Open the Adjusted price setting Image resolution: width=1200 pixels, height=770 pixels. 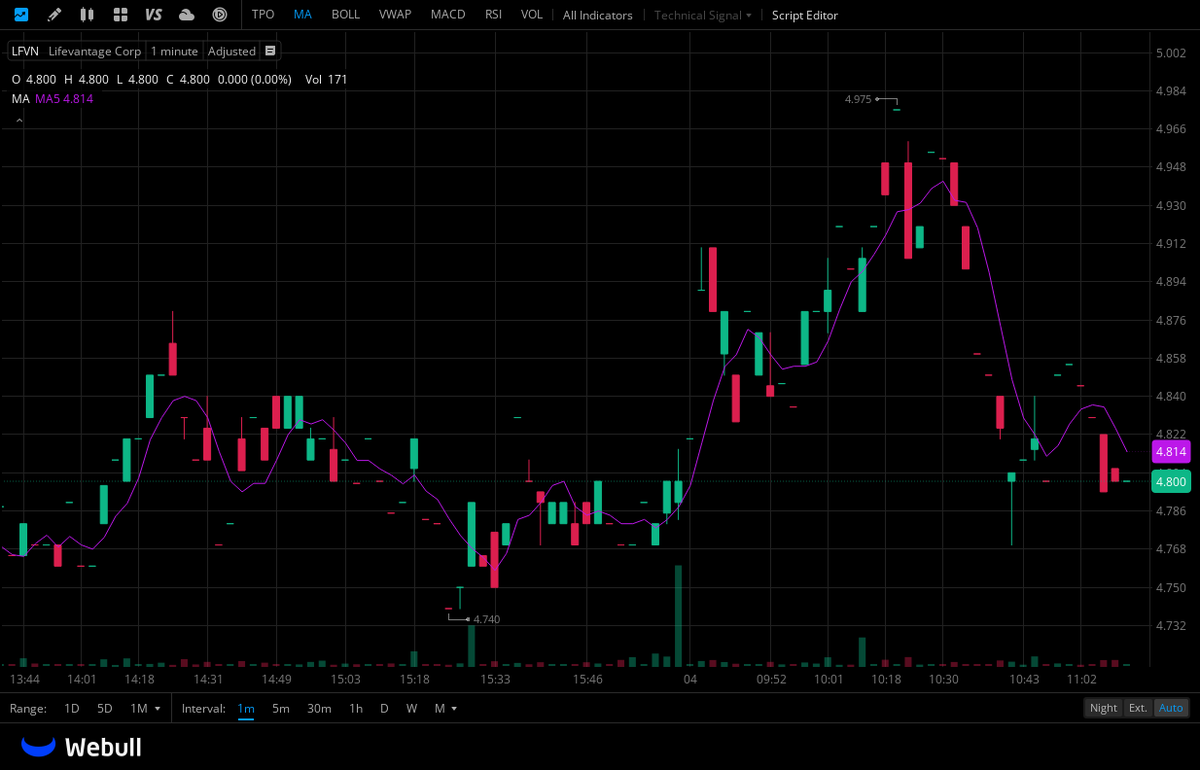coord(232,51)
